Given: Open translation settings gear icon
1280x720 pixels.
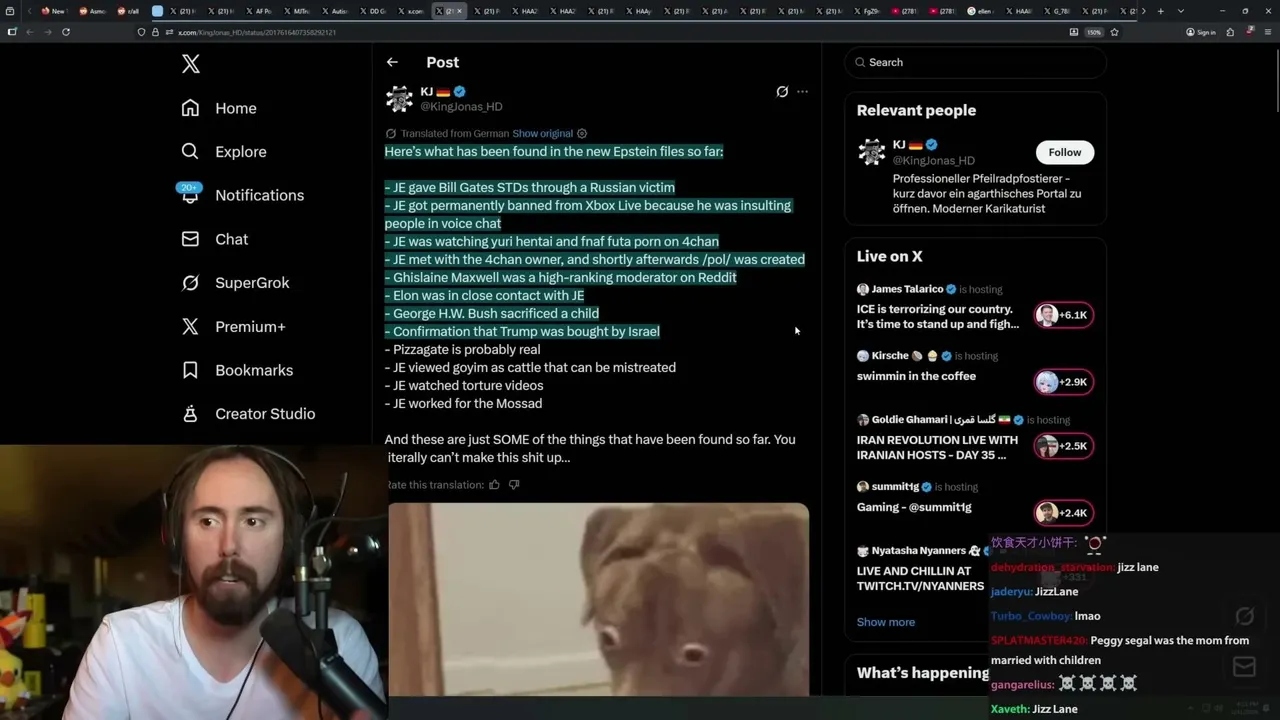Looking at the screenshot, I should [582, 133].
